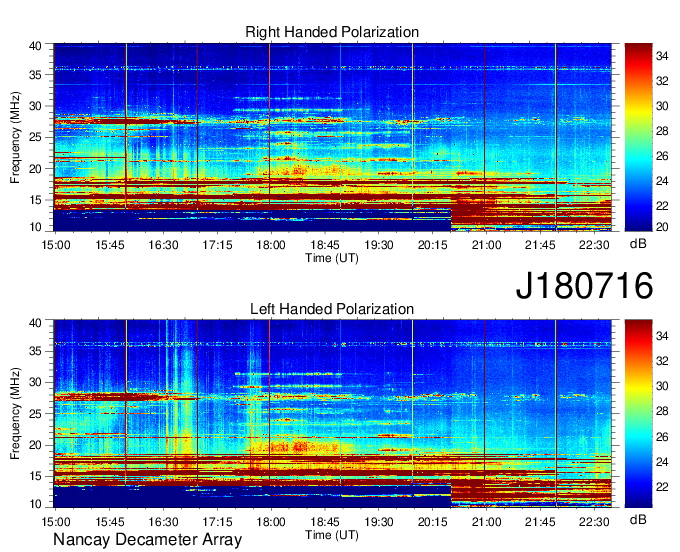Click the 35 MHz tick of Left Handed plot

coord(35,351)
